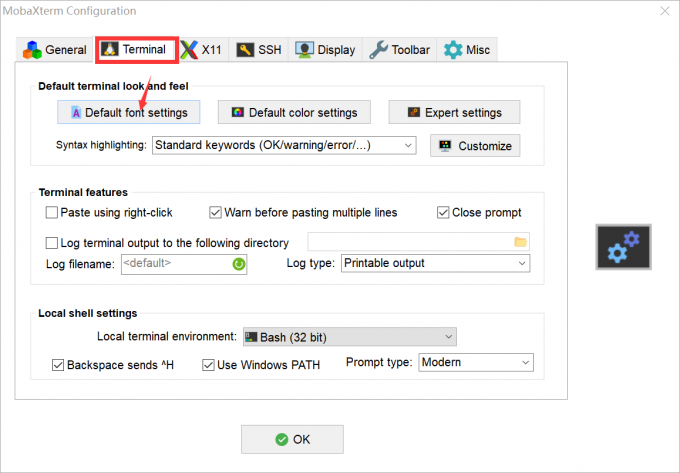This screenshot has height=473, width=680.
Task: Switch to the Toolbar tab
Action: pos(399,49)
